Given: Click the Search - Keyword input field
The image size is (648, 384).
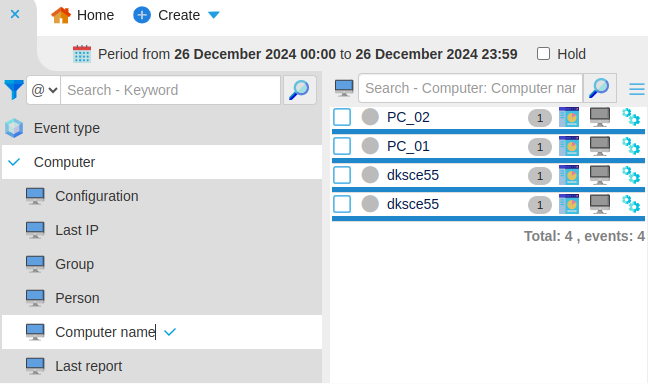Looking at the screenshot, I should (x=170, y=90).
